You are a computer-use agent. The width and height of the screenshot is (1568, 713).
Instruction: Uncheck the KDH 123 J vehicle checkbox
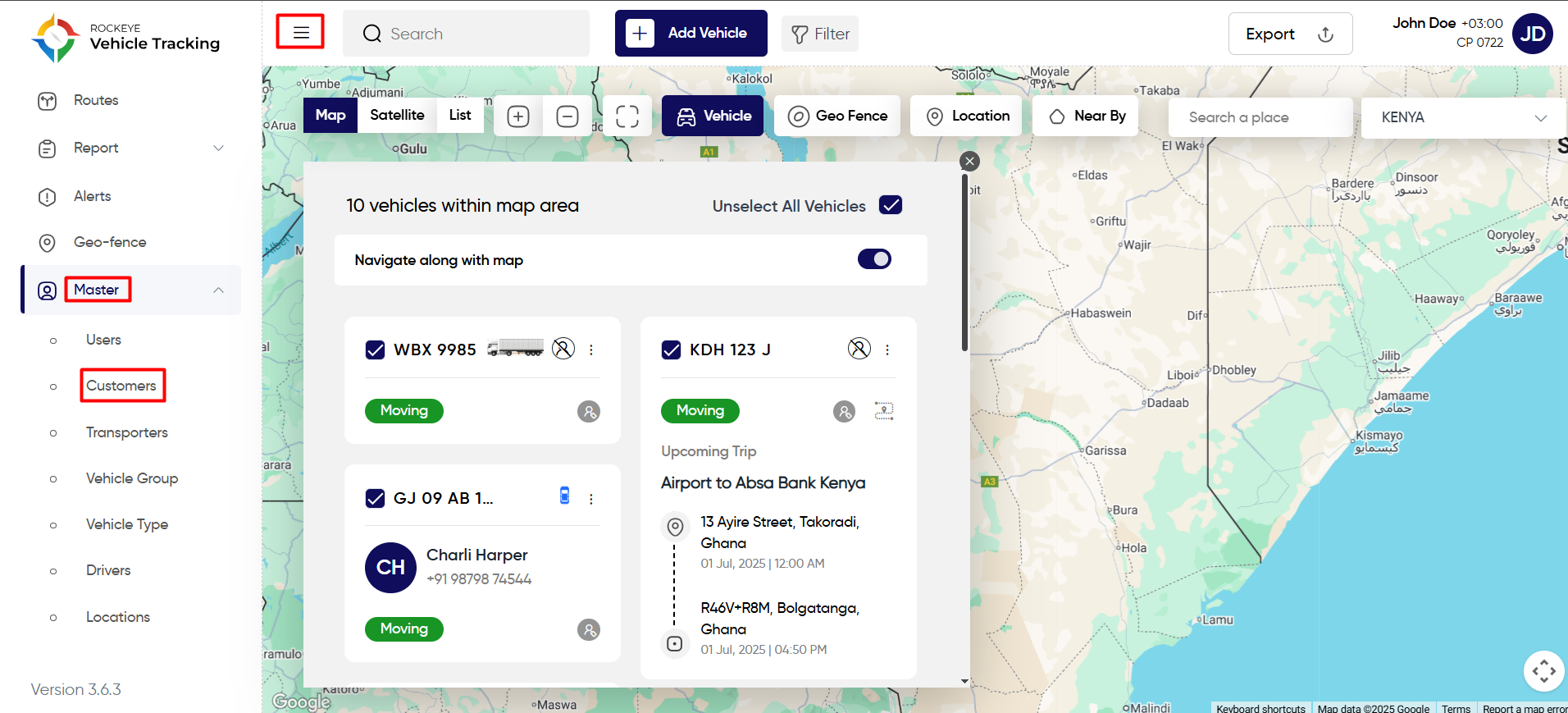point(671,350)
